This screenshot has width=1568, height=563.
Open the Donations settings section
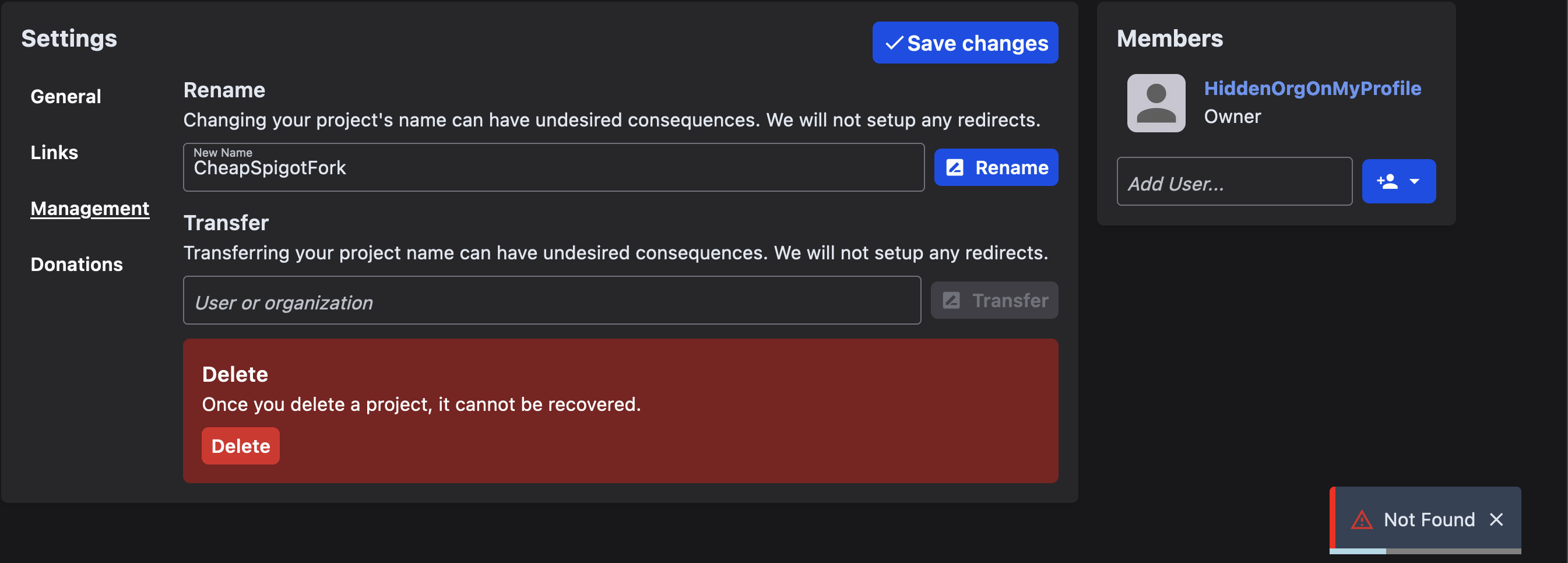pos(76,264)
